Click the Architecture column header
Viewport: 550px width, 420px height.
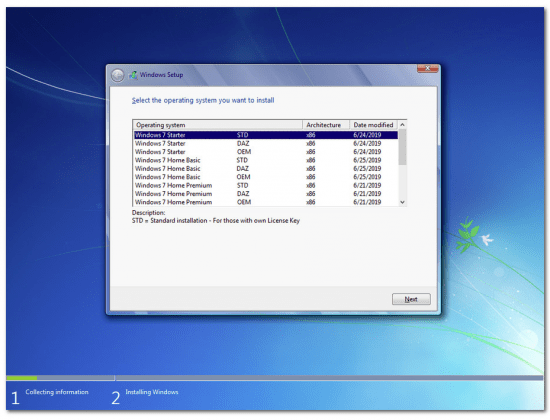coord(326,125)
